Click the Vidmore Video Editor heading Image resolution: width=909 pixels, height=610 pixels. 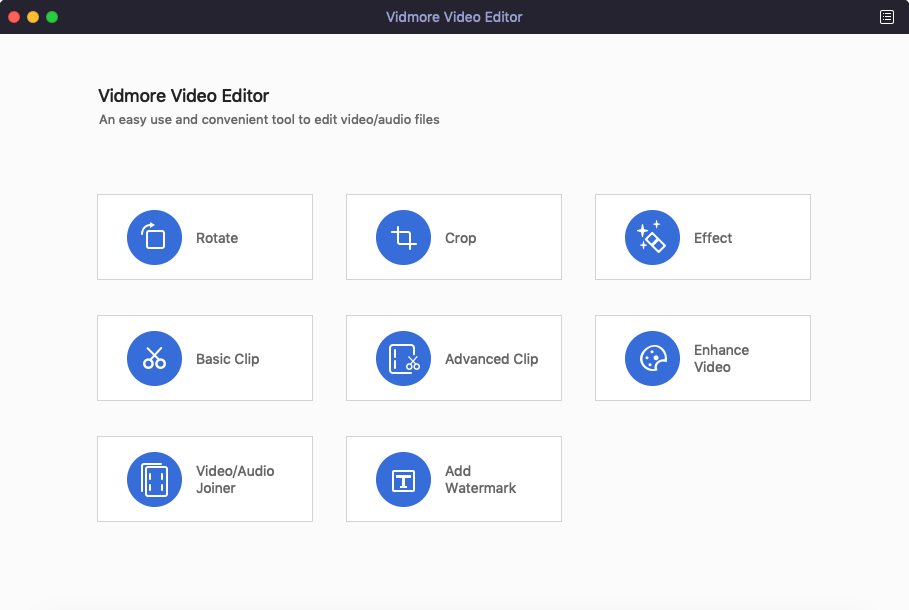pos(183,96)
